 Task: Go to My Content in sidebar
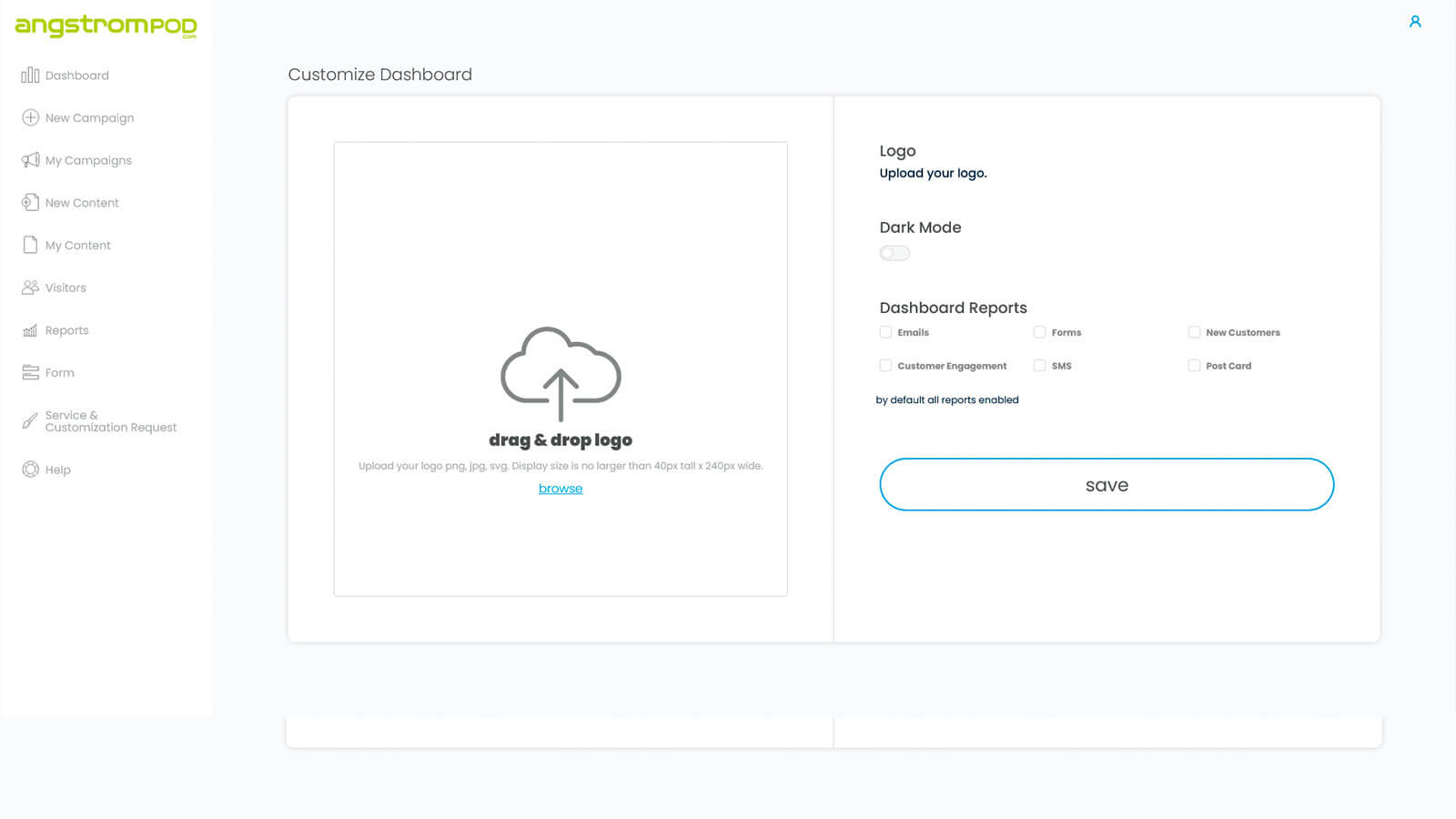point(77,245)
